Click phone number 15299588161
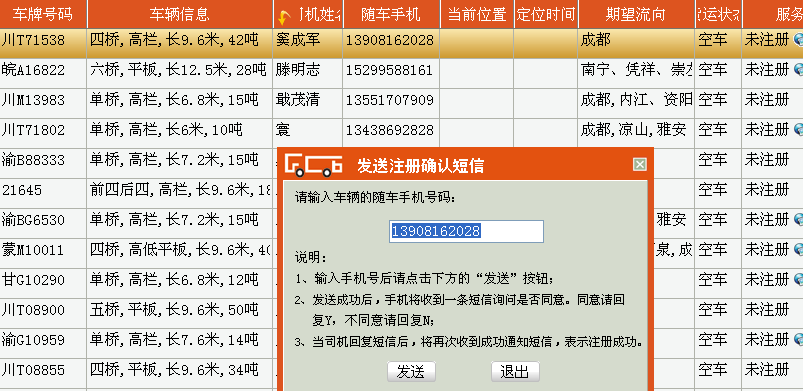 (390, 70)
